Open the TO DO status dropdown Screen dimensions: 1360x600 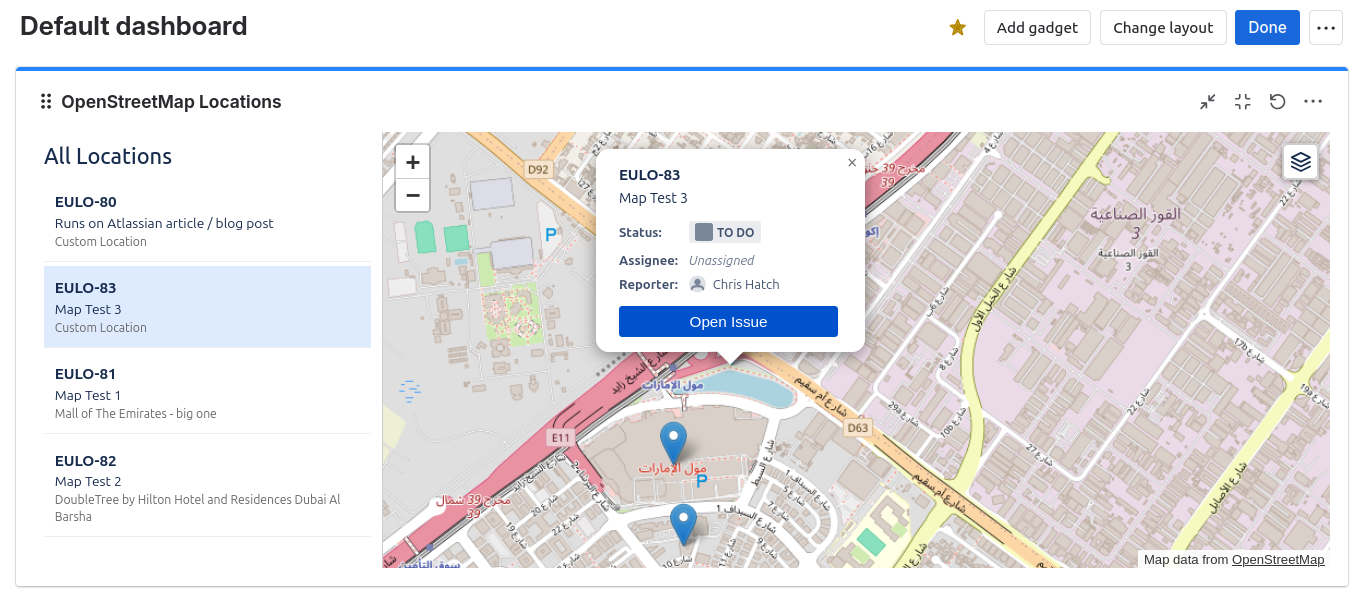[x=724, y=231]
